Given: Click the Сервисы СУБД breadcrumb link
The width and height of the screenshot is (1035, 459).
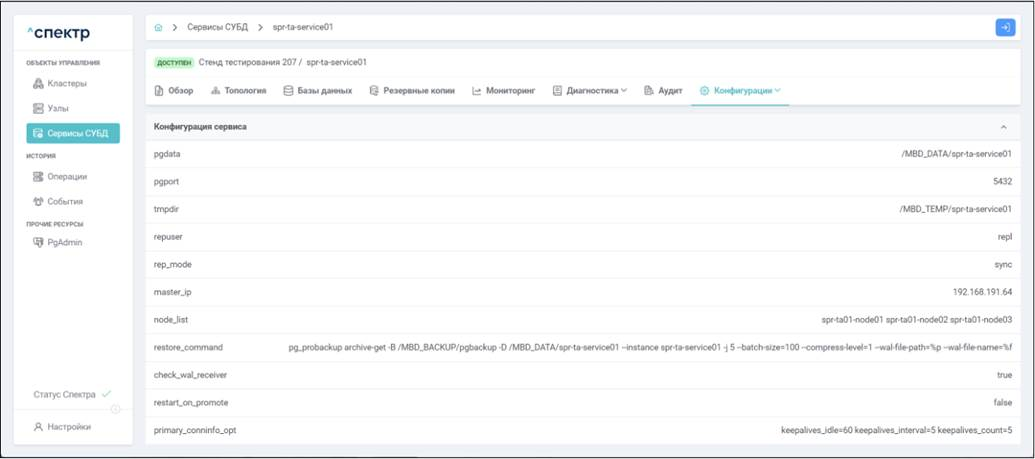Looking at the screenshot, I should (x=217, y=28).
